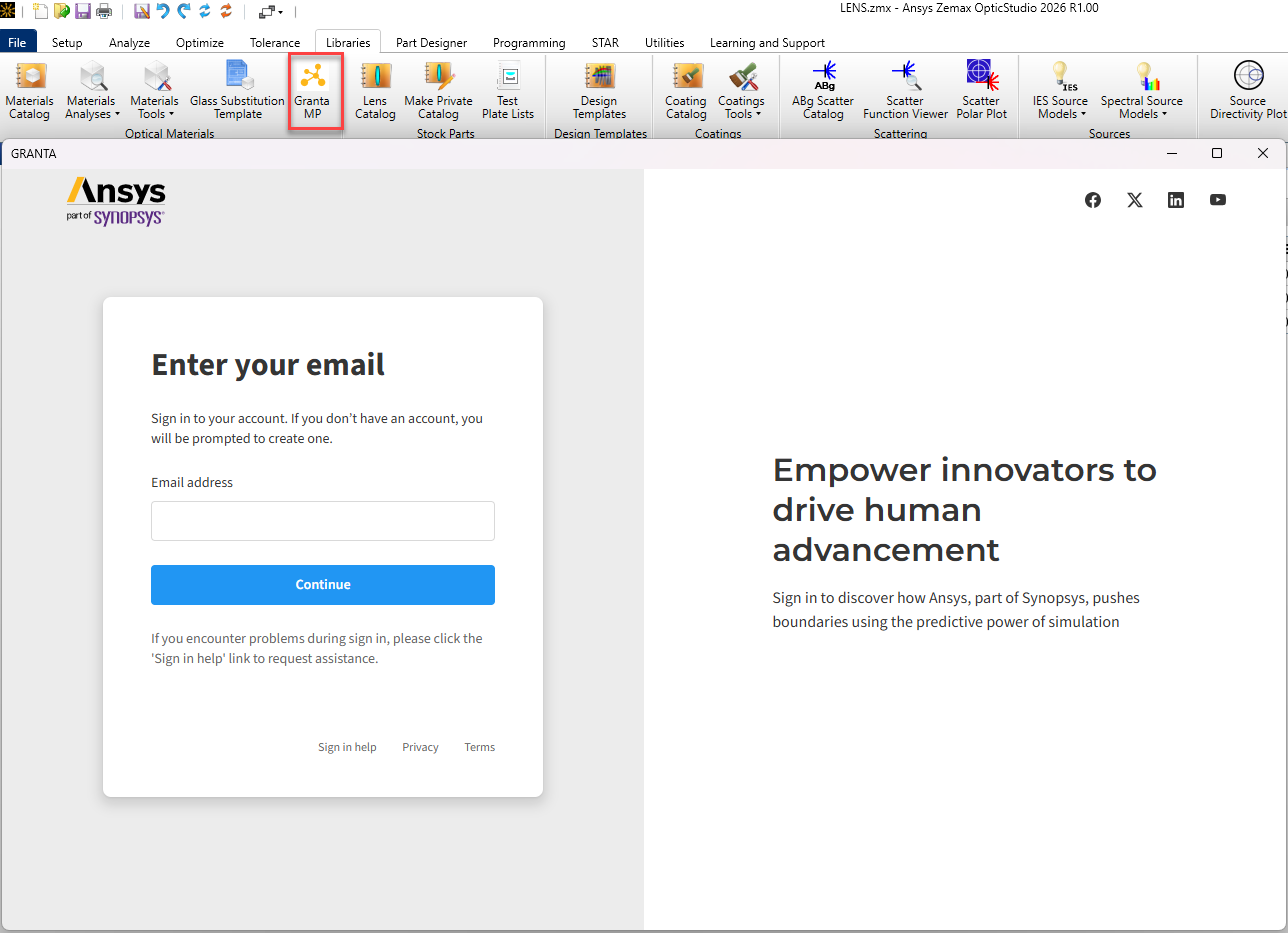Open the LinkedIn social icon
The height and width of the screenshot is (933, 1288).
pyautogui.click(x=1176, y=200)
